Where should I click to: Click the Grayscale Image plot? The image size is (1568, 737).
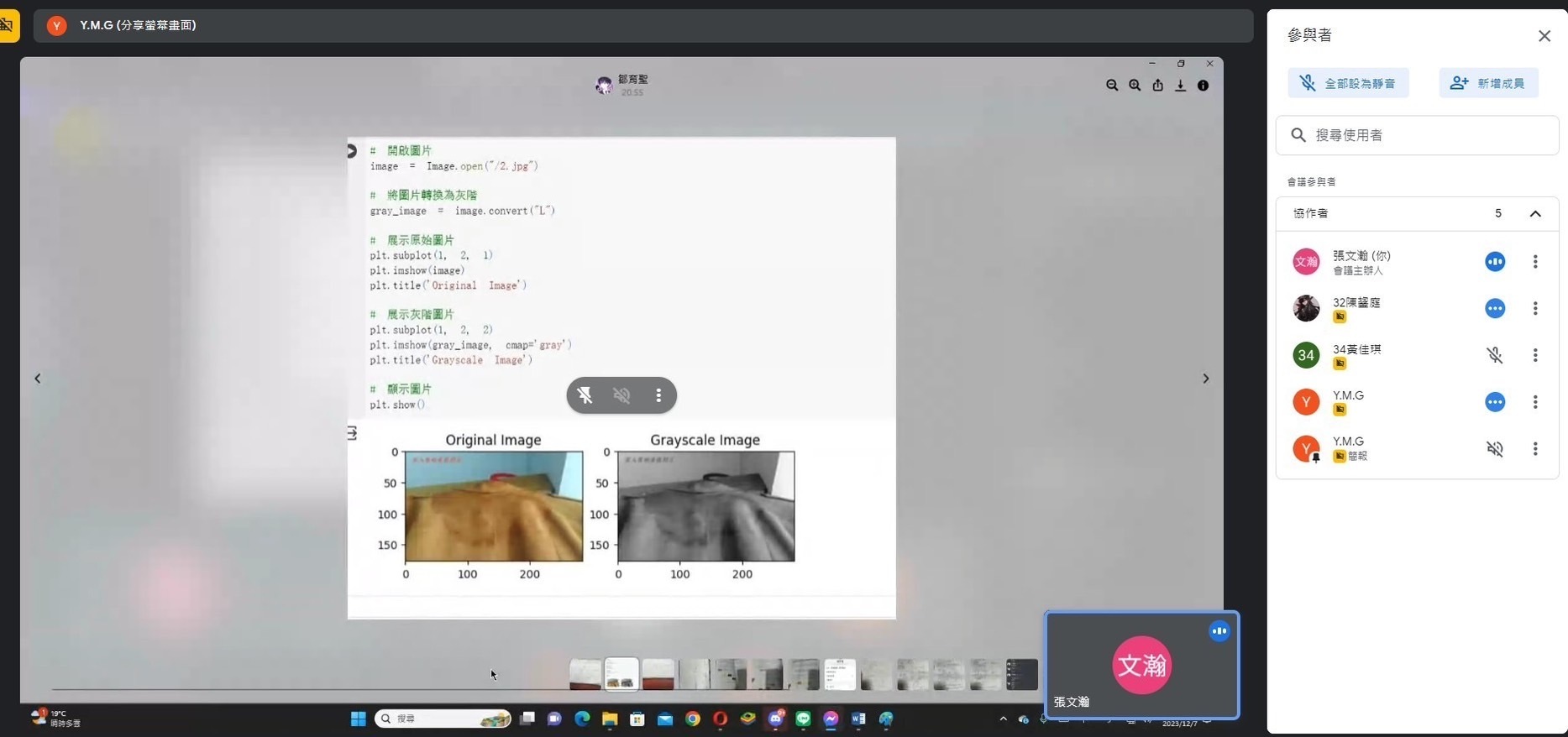[705, 506]
